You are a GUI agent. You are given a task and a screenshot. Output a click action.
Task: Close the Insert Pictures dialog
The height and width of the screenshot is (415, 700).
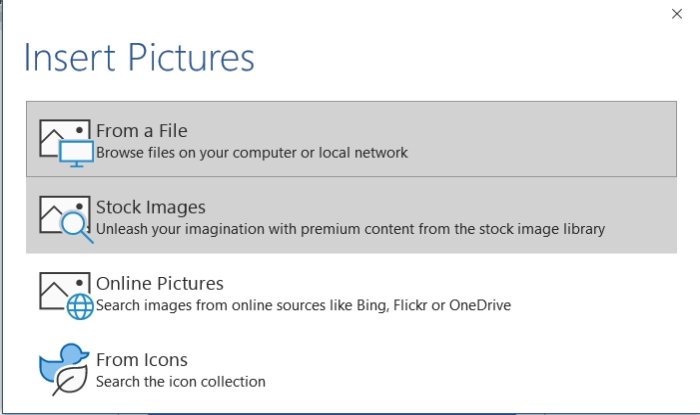677,13
